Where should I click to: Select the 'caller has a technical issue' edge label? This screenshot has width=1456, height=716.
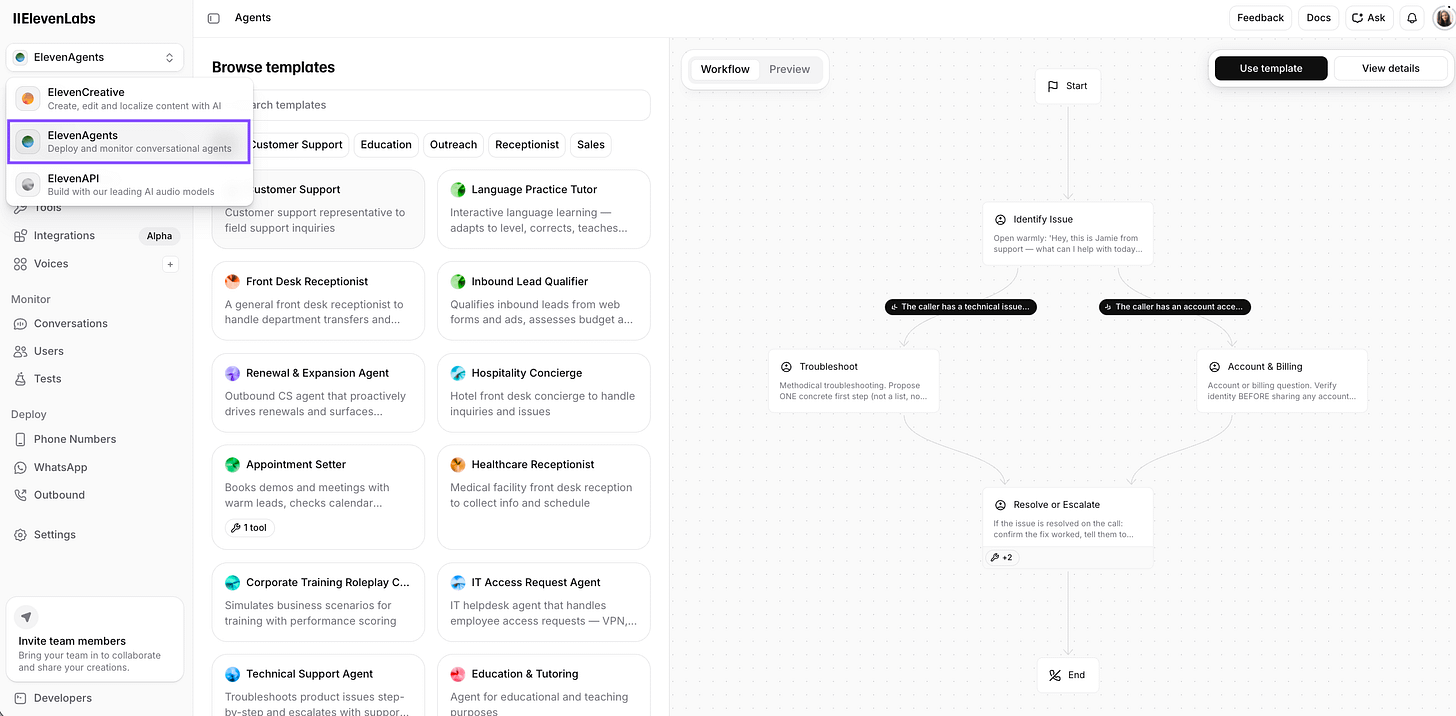click(960, 307)
